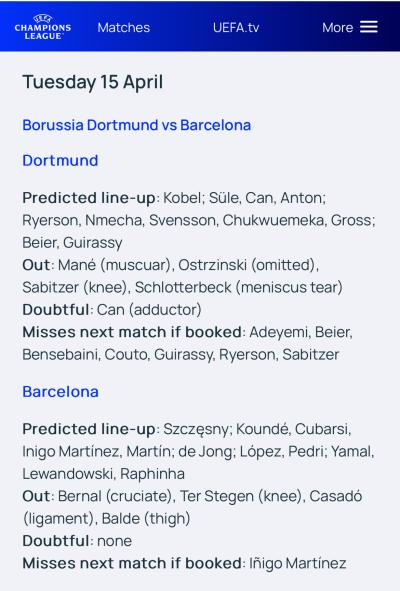Click Barcelona's Predicted line-up label
400x591 pixels.
point(89,429)
